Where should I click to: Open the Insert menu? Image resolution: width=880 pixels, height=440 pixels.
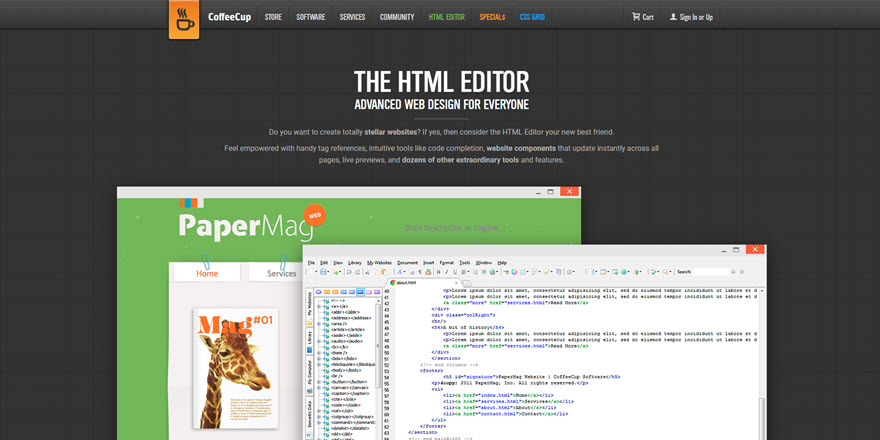429,263
